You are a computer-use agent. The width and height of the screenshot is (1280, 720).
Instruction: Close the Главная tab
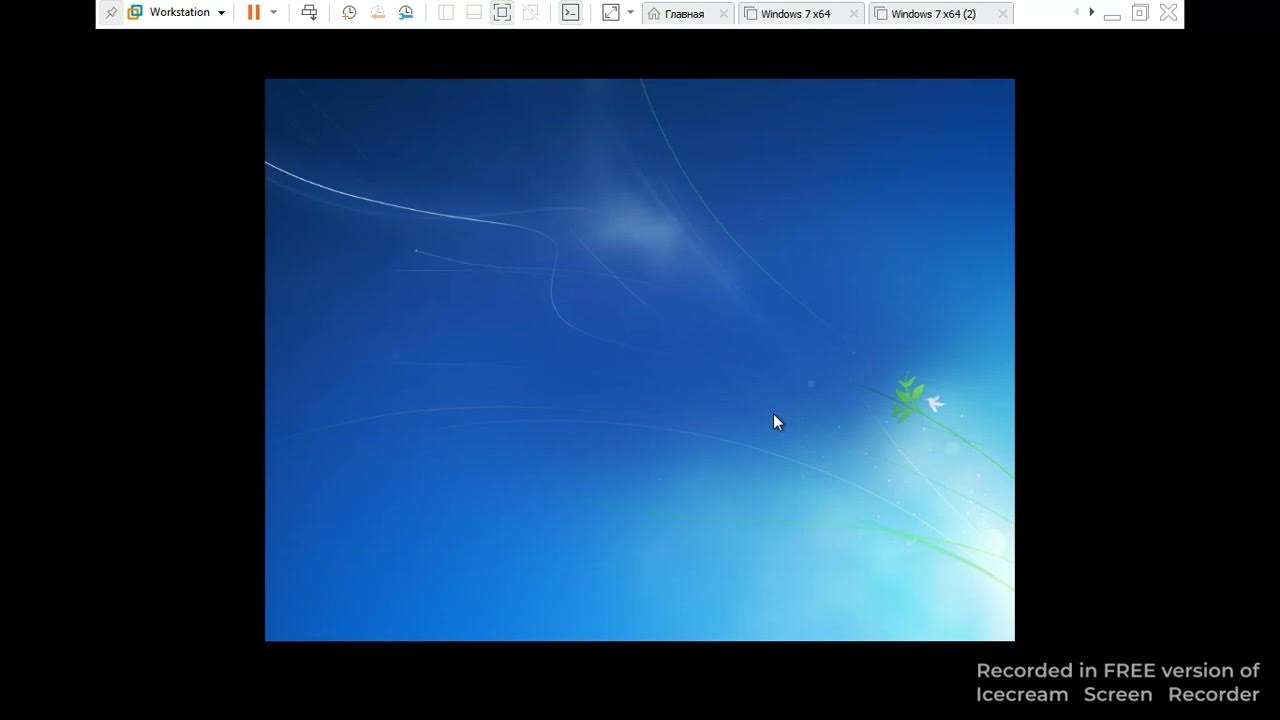(x=724, y=14)
